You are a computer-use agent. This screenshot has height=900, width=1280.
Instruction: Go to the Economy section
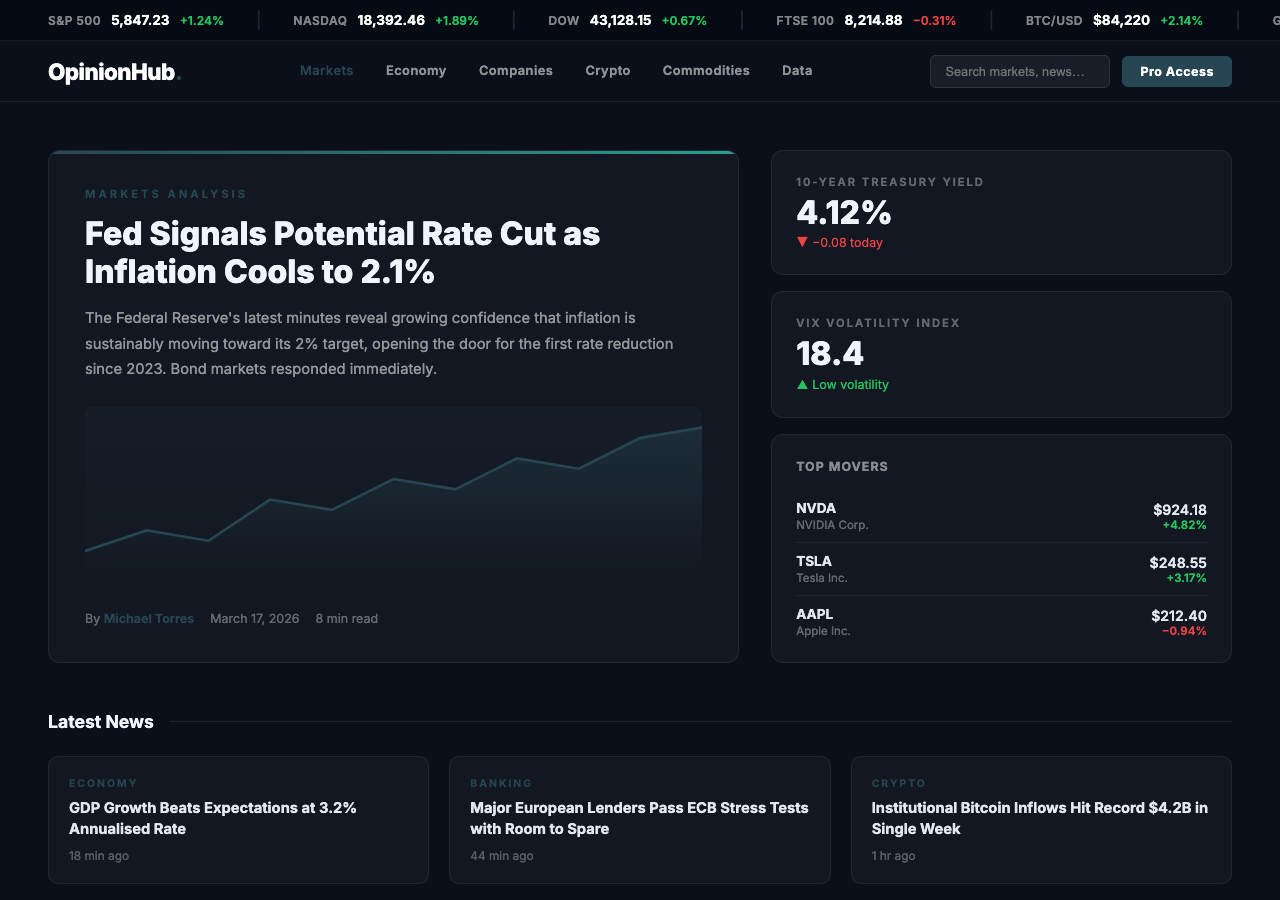(416, 71)
